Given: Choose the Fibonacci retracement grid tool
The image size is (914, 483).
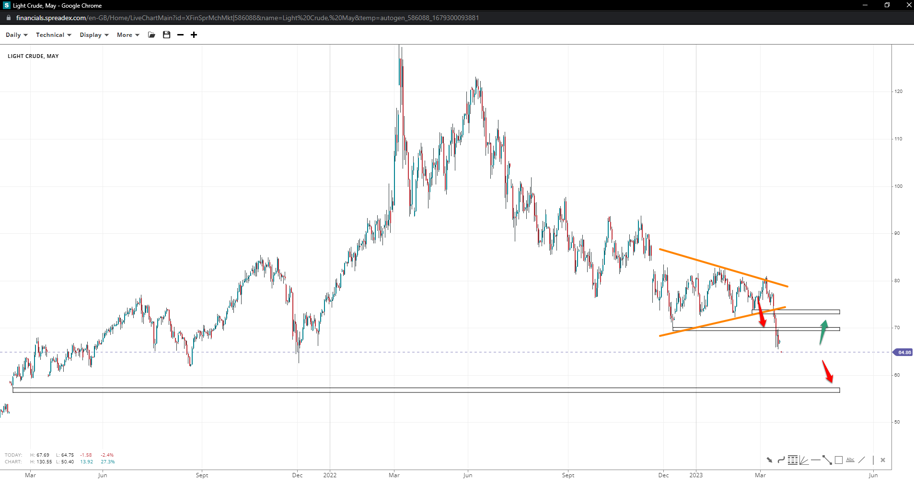Looking at the screenshot, I should (x=792, y=460).
